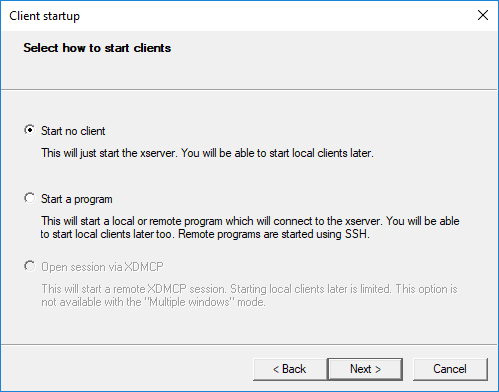Click the 'Select how to start clients' heading
499x392 pixels.
[97, 48]
